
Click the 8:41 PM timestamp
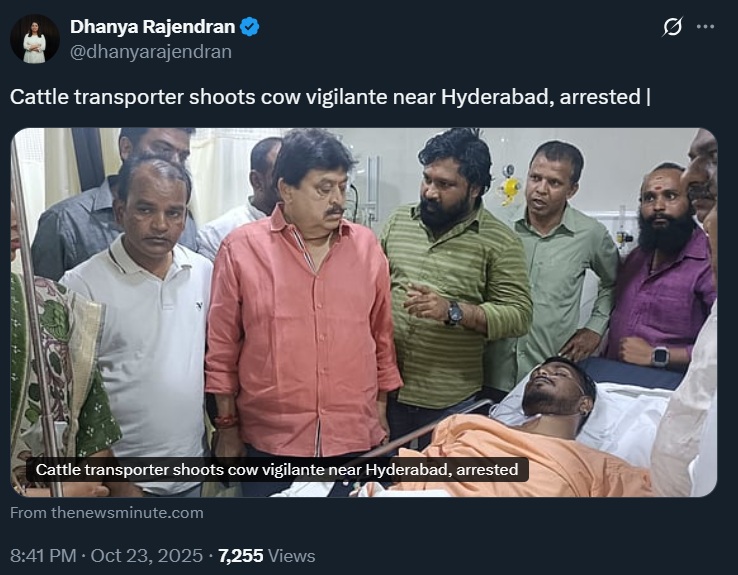(x=44, y=555)
